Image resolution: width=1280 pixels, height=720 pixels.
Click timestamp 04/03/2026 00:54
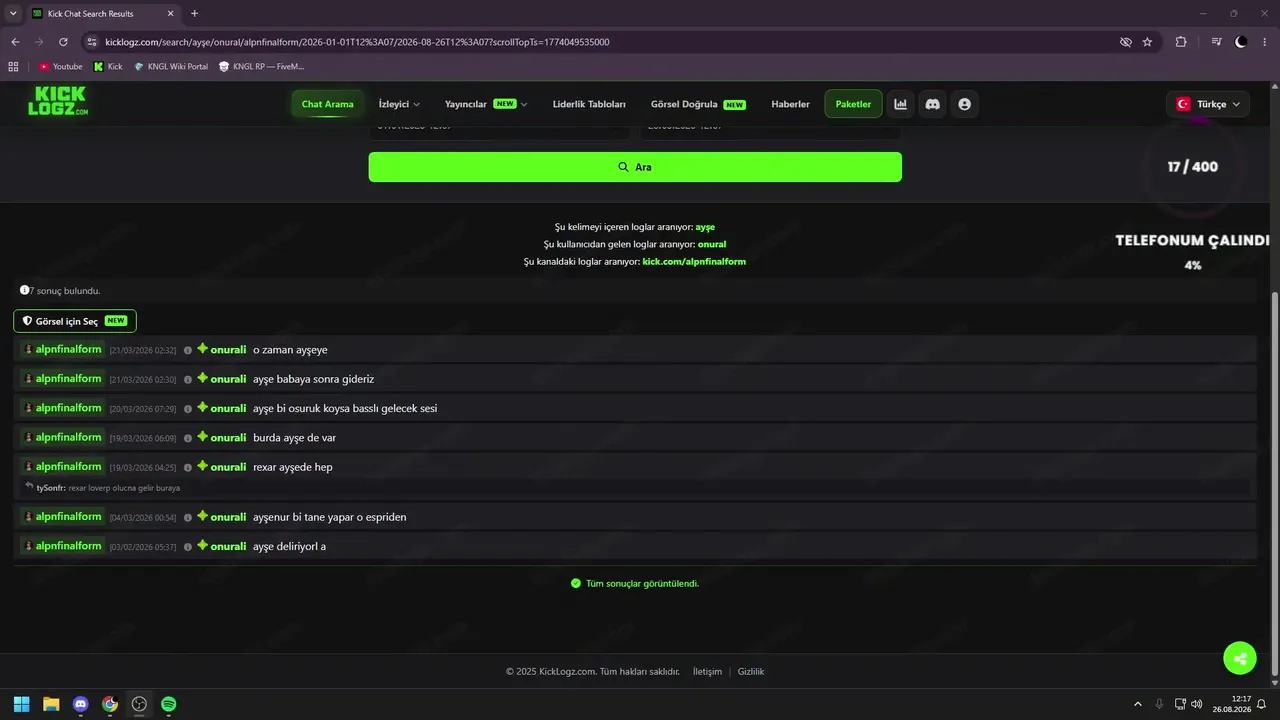coord(143,518)
